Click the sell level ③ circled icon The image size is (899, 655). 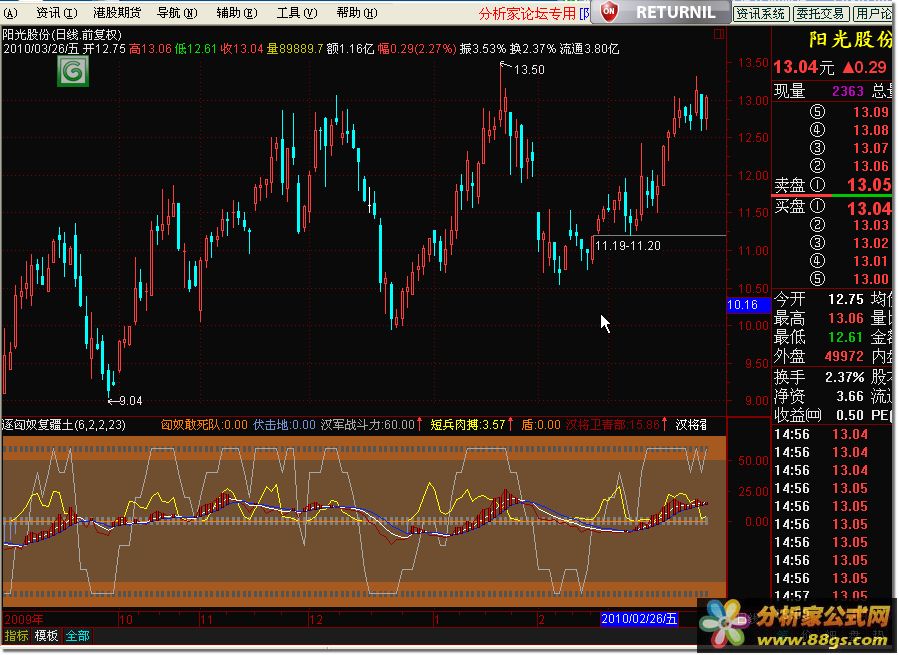[x=817, y=148]
